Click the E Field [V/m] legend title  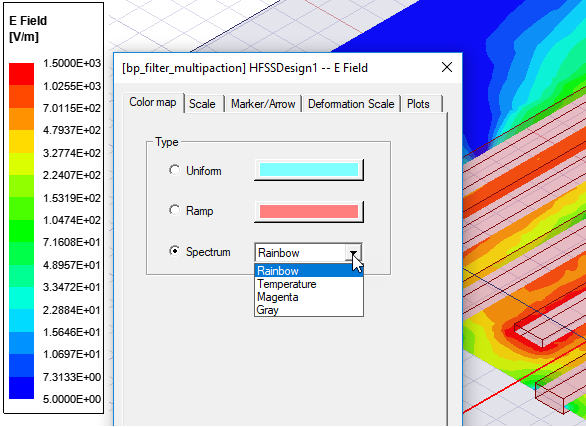click(x=28, y=28)
